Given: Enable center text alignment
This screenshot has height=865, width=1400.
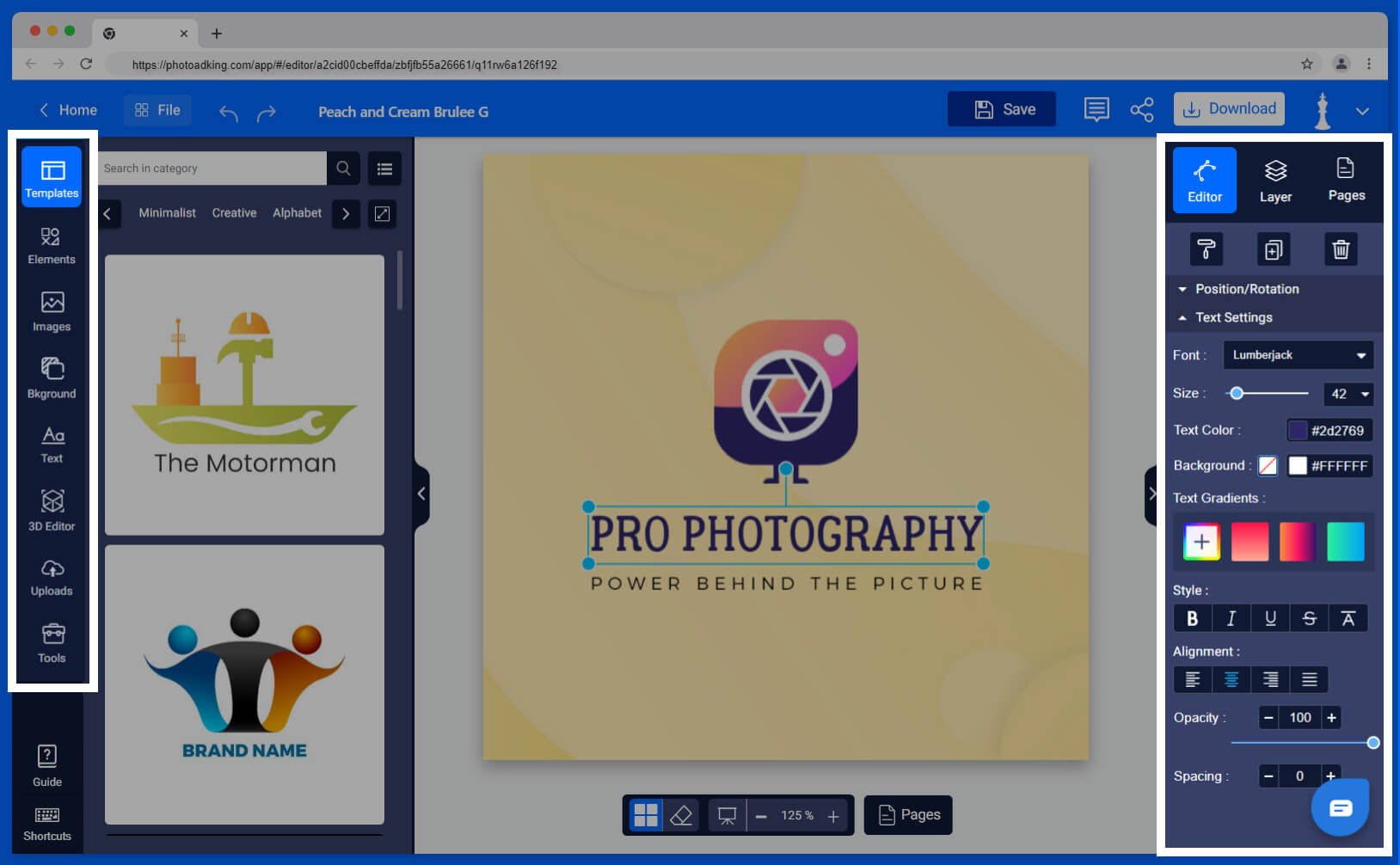Looking at the screenshot, I should click(x=1231, y=679).
